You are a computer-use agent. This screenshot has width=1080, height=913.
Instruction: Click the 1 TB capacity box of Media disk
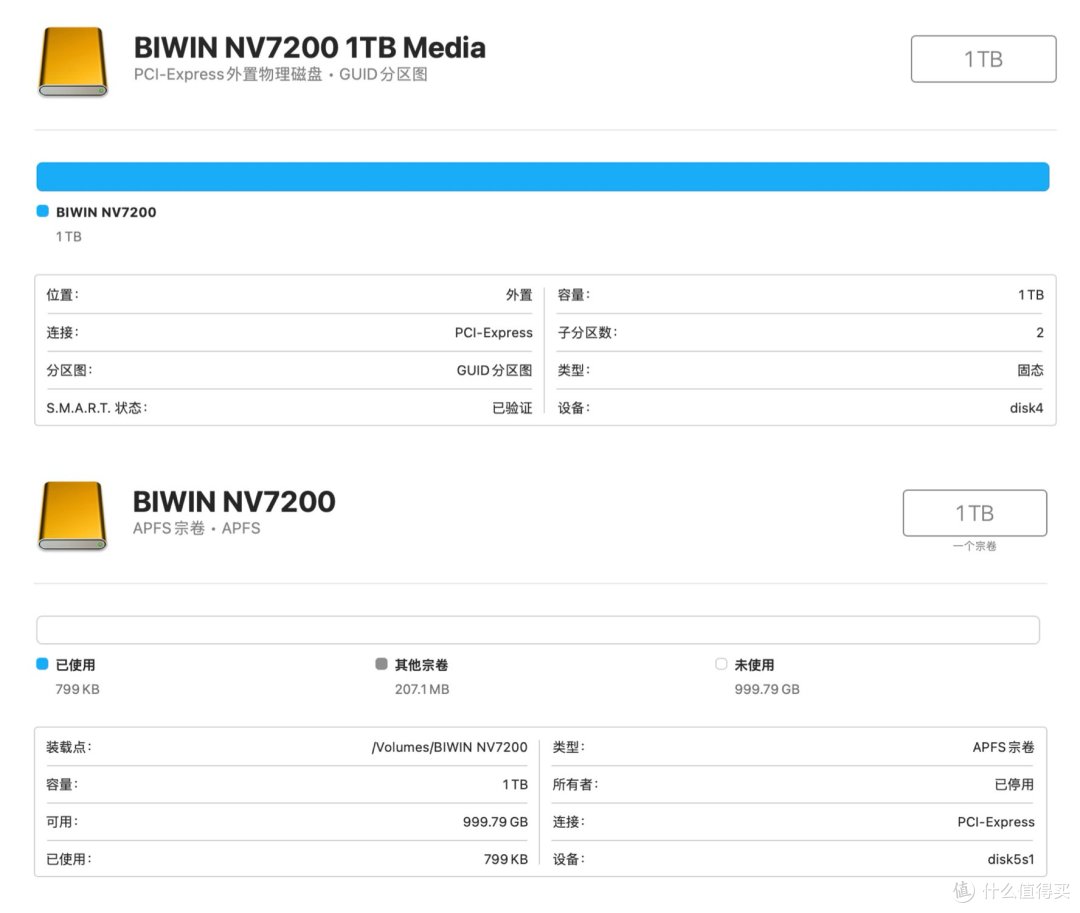coord(984,59)
